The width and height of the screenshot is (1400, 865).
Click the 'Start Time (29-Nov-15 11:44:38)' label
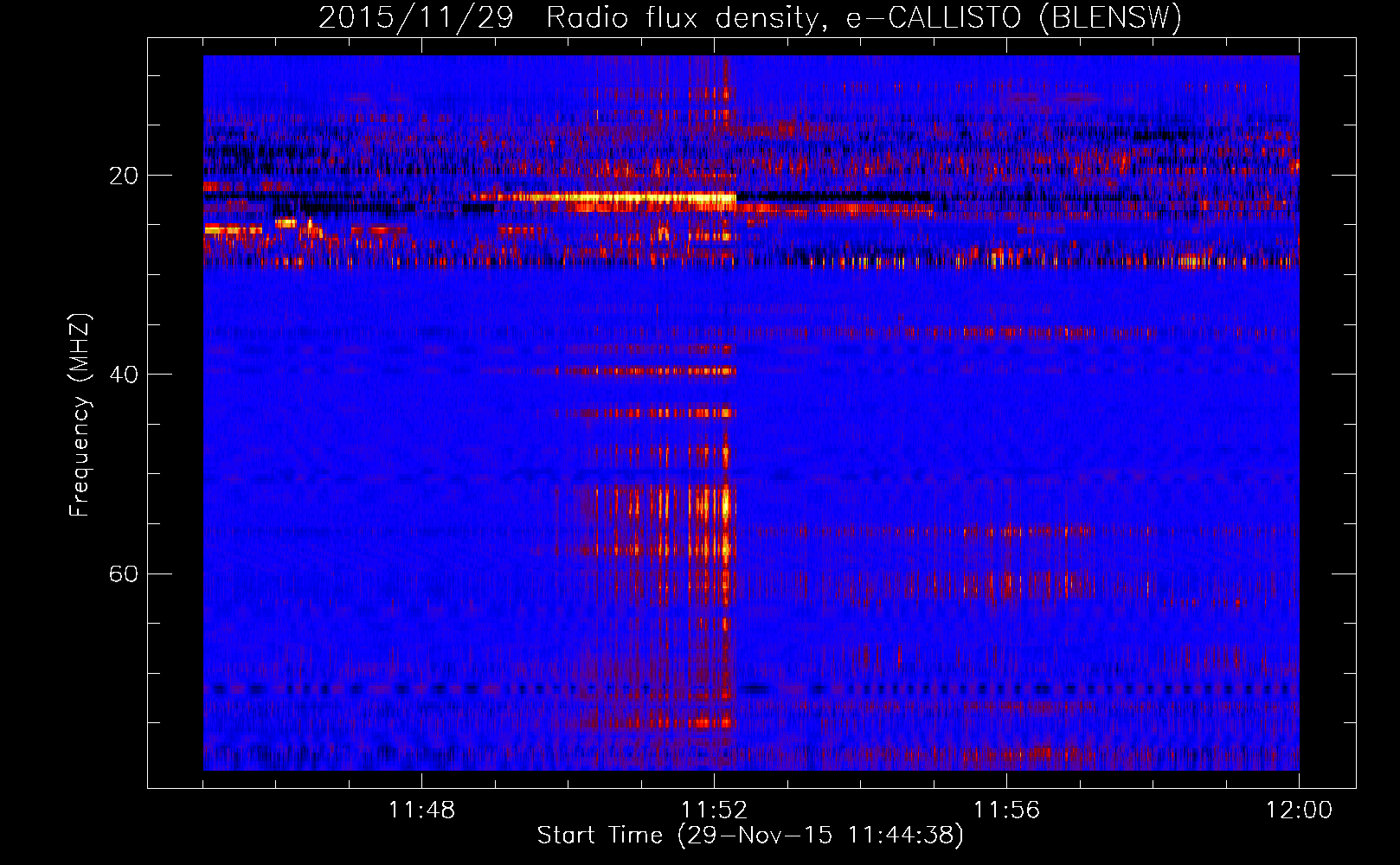[750, 836]
